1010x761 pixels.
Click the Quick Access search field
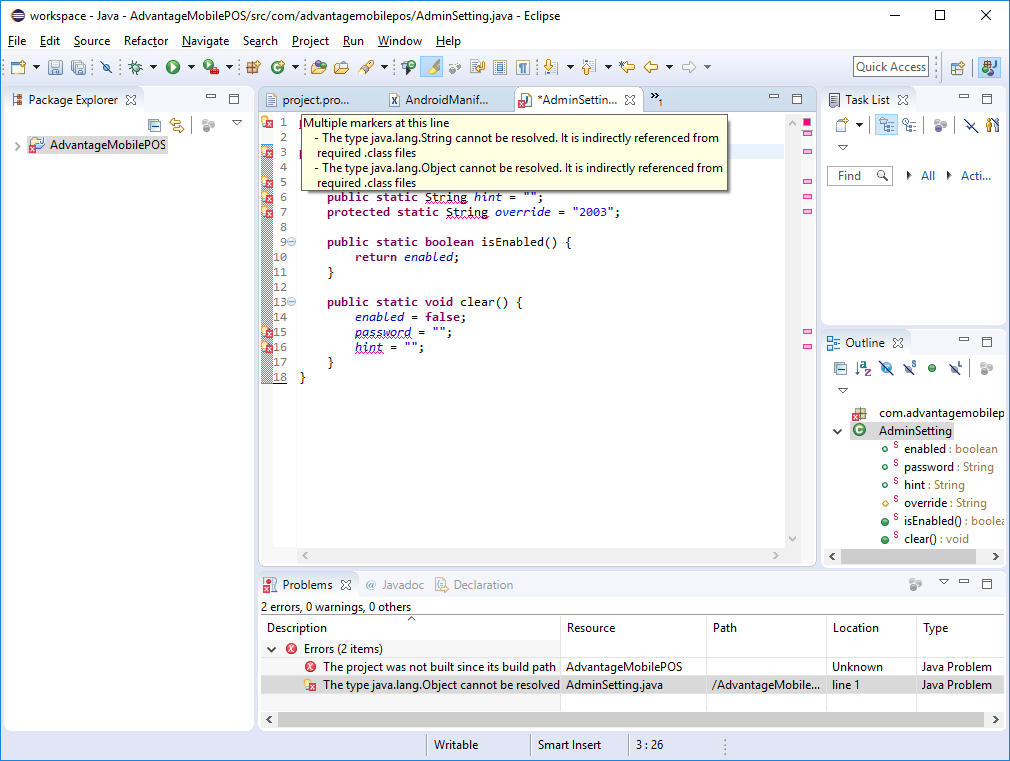coord(891,67)
